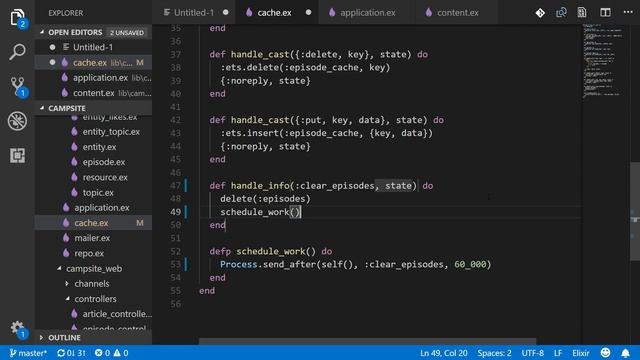Screen dimensions: 640x360
Task: Open the More Actions ellipsis menu
Action: [628, 12]
